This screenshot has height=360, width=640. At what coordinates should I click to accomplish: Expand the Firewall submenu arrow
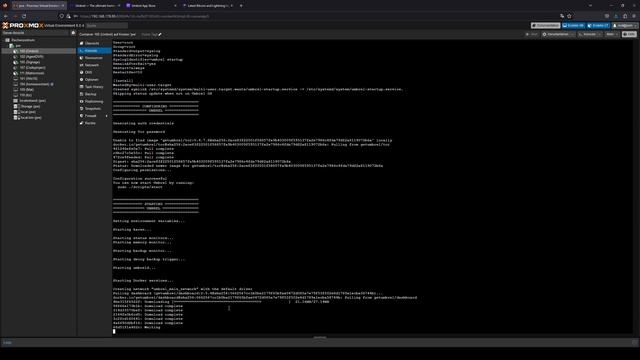point(107,116)
